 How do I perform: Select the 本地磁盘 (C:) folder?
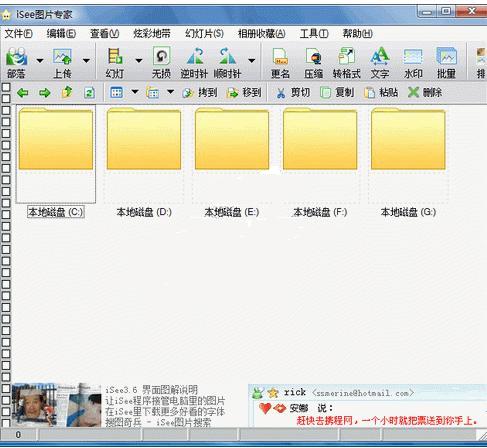[56, 162]
